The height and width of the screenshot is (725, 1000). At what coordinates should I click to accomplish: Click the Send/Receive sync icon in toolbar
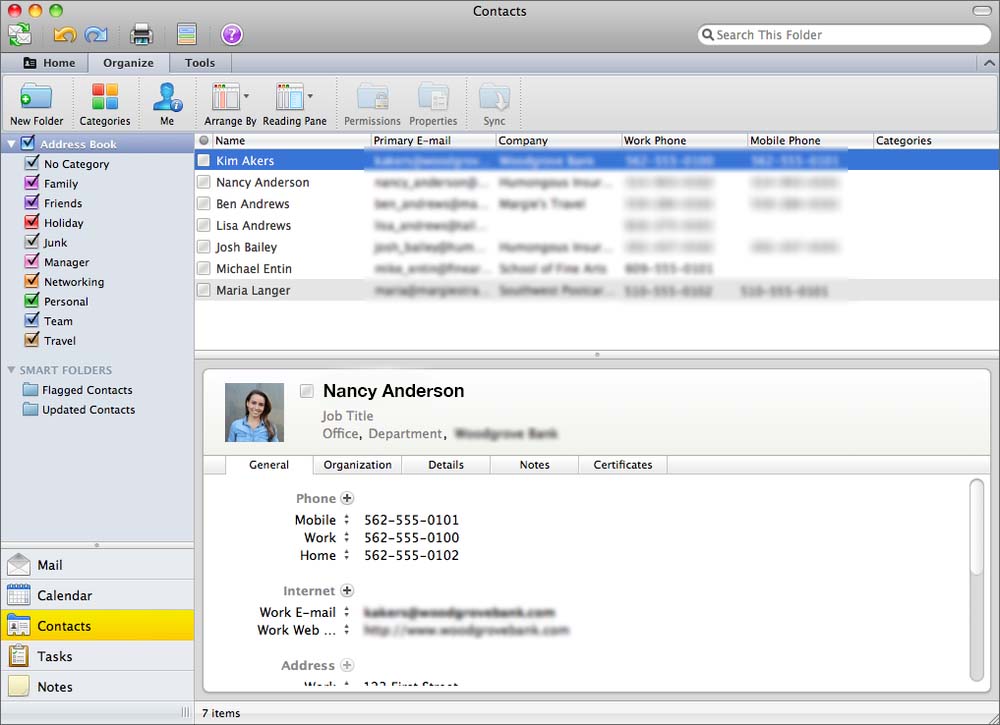[20, 34]
